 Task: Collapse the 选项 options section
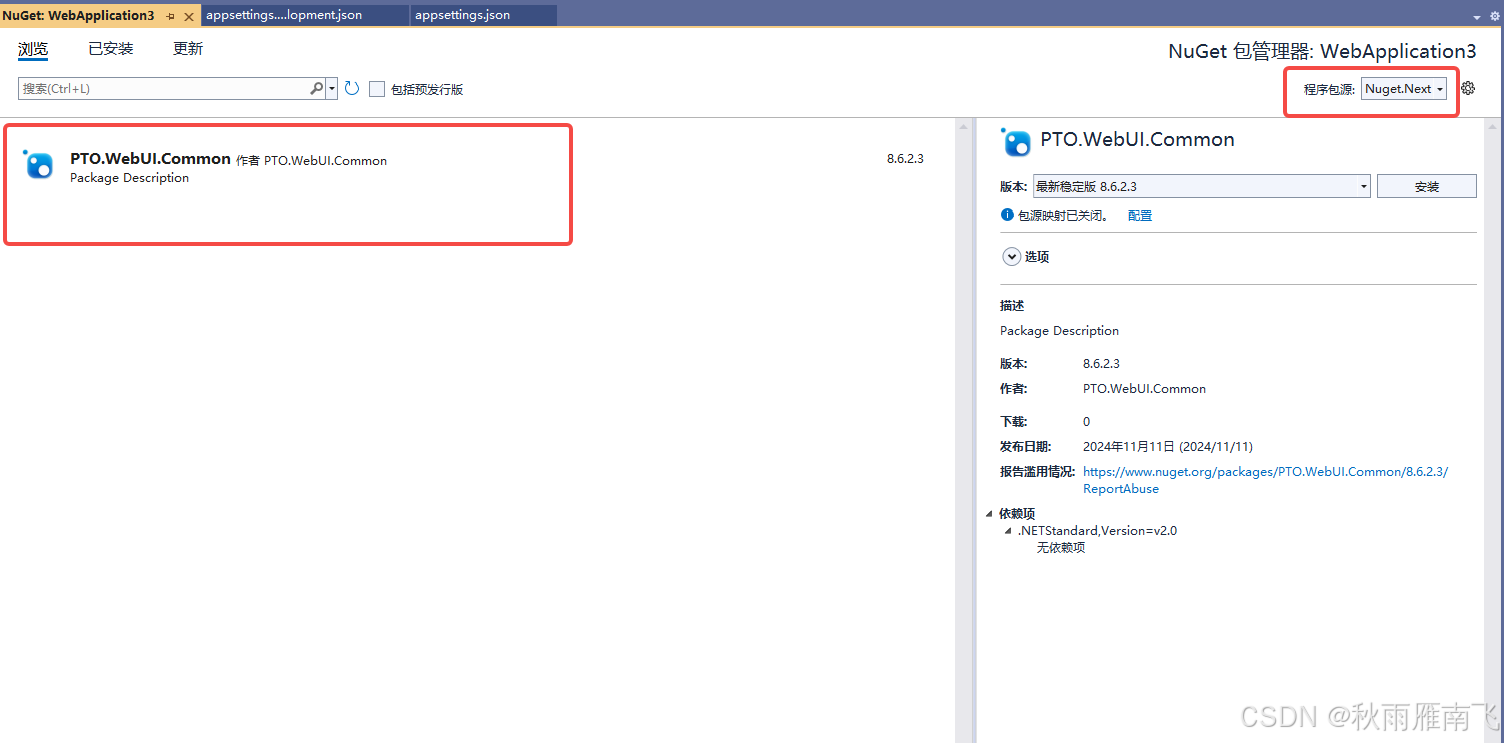1011,256
